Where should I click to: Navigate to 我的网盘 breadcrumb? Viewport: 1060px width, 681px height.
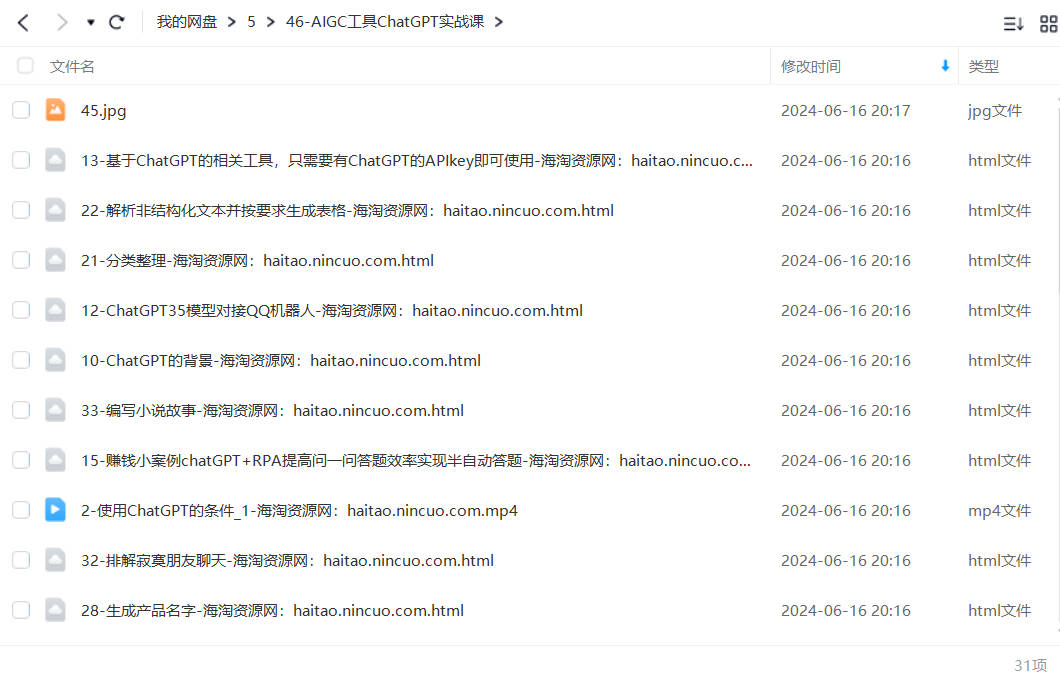click(x=187, y=22)
